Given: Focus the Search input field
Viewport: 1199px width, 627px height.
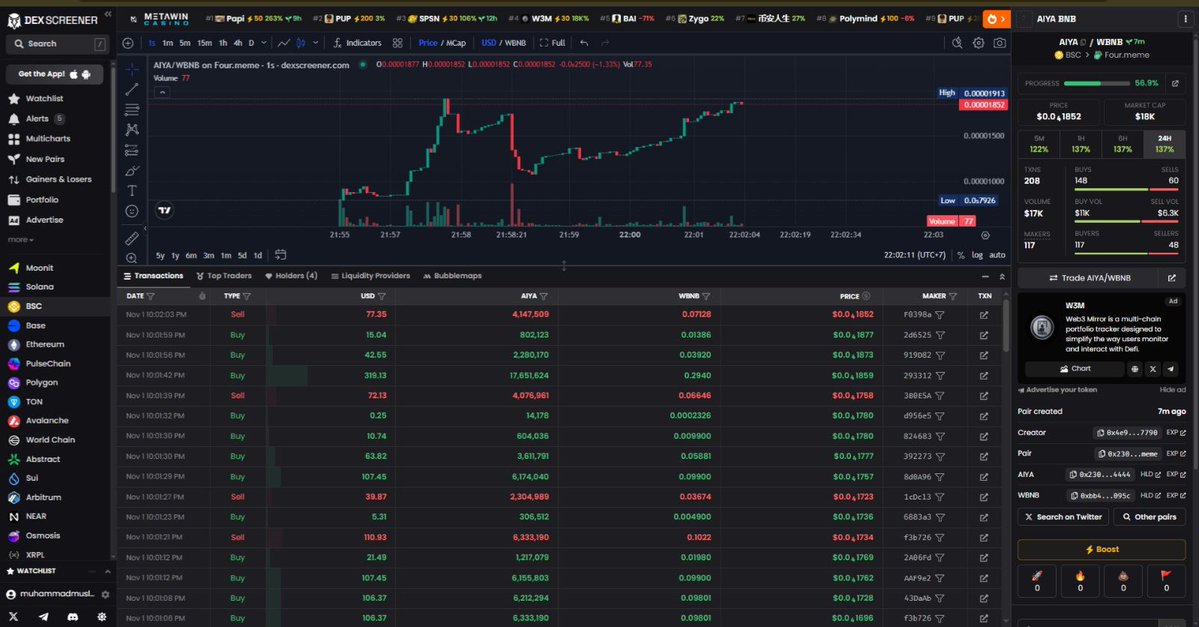Looking at the screenshot, I should pos(57,44).
